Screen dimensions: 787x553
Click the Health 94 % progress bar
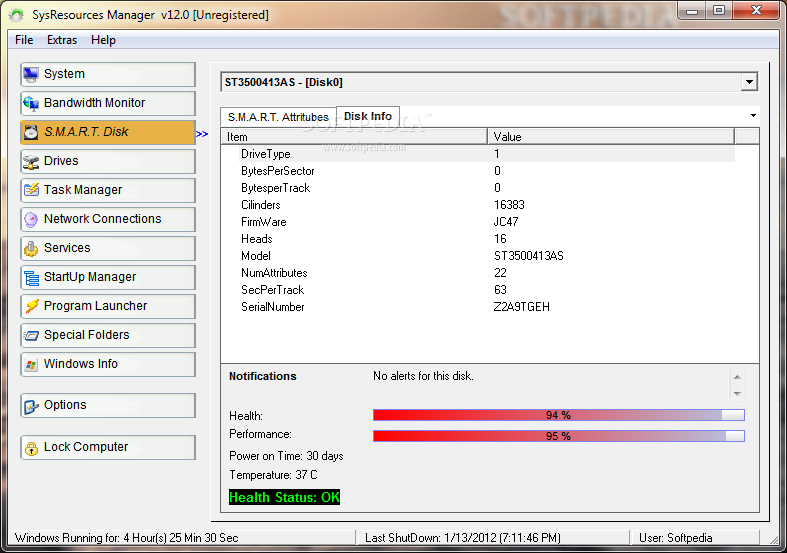559,415
